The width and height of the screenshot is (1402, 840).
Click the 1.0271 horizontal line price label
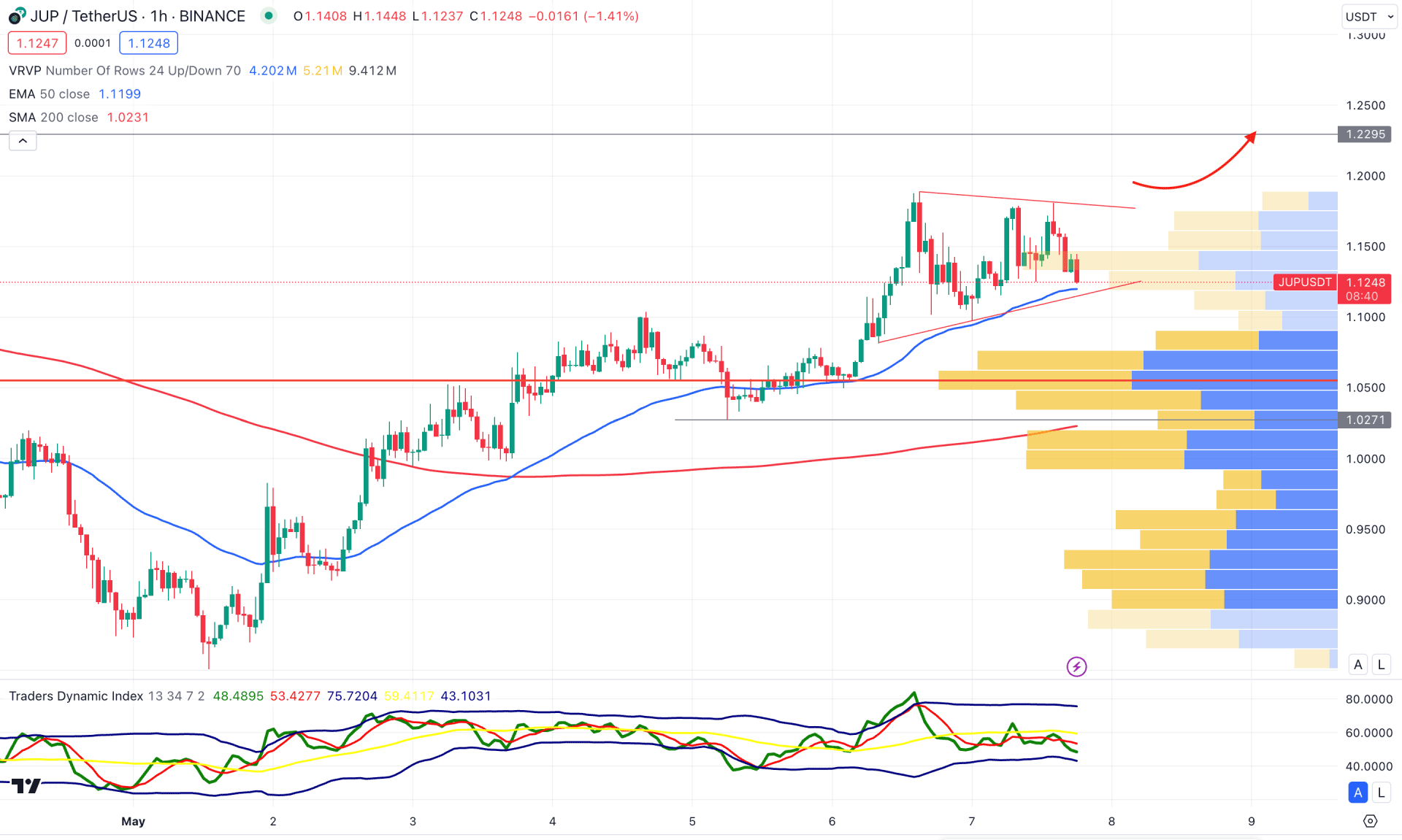pyautogui.click(x=1365, y=420)
